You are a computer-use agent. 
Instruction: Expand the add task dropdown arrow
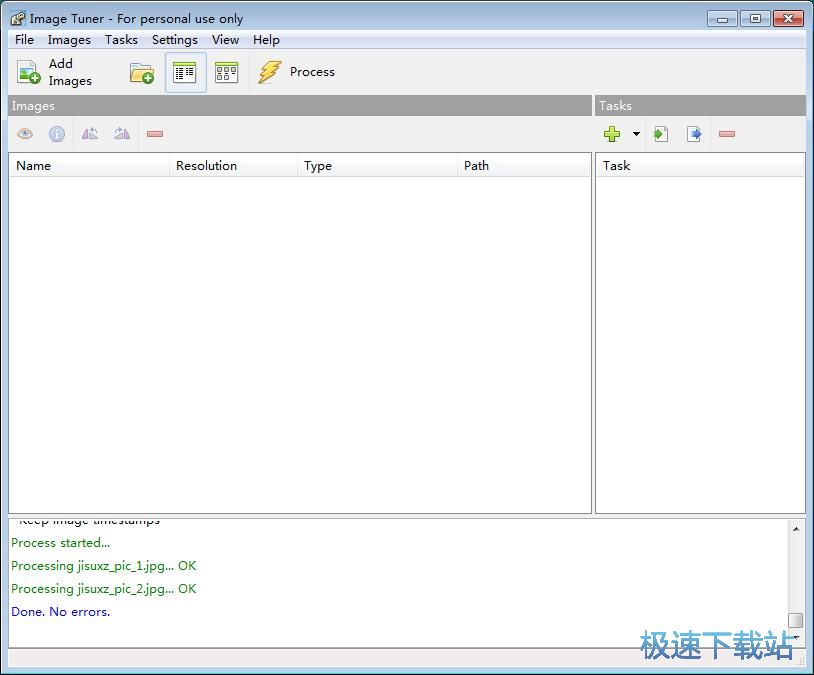click(636, 134)
